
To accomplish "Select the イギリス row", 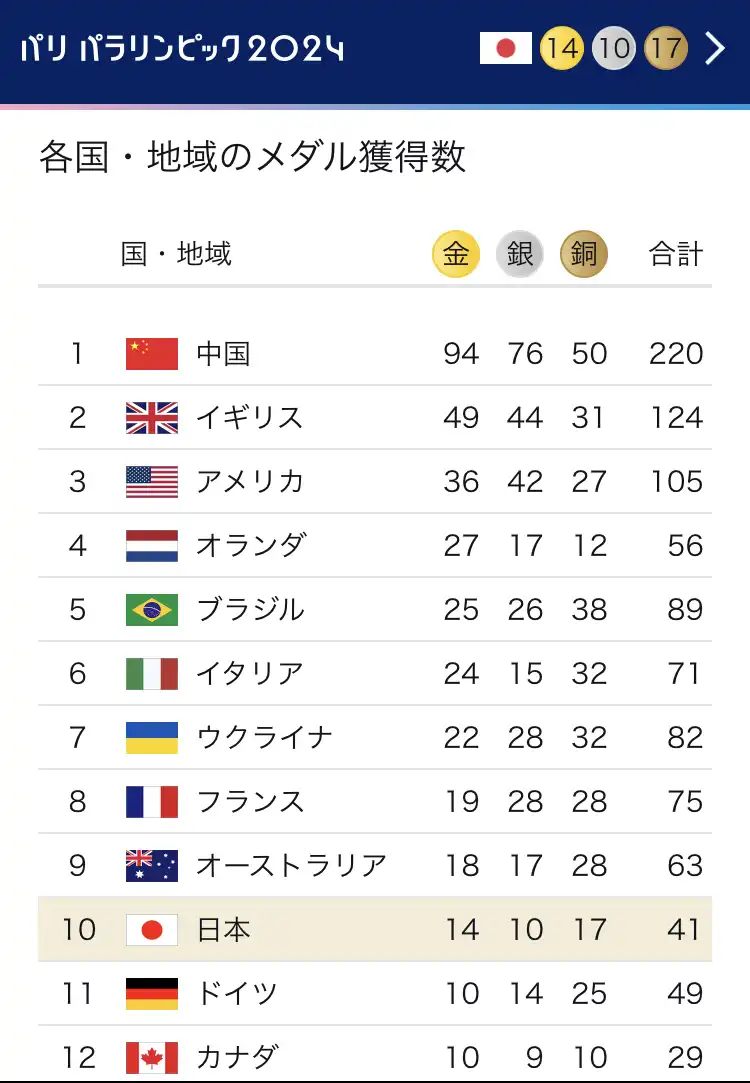I will point(375,418).
